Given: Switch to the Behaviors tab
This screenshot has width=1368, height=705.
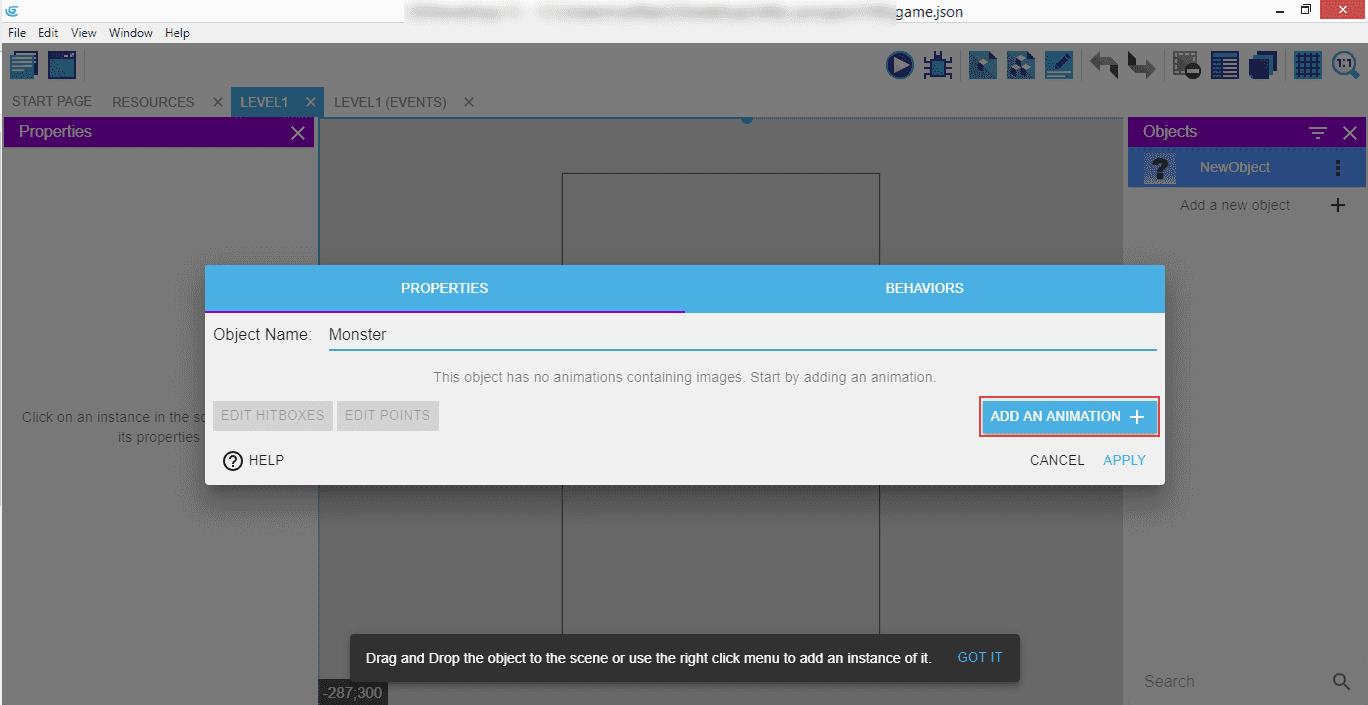Looking at the screenshot, I should pyautogui.click(x=924, y=288).
